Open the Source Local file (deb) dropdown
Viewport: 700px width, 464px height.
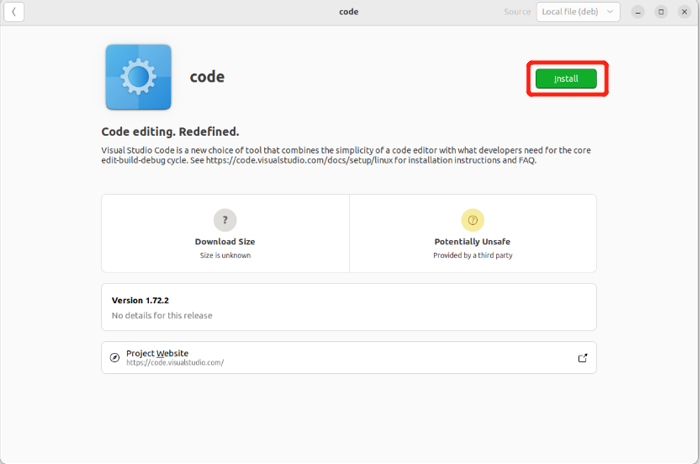[578, 12]
